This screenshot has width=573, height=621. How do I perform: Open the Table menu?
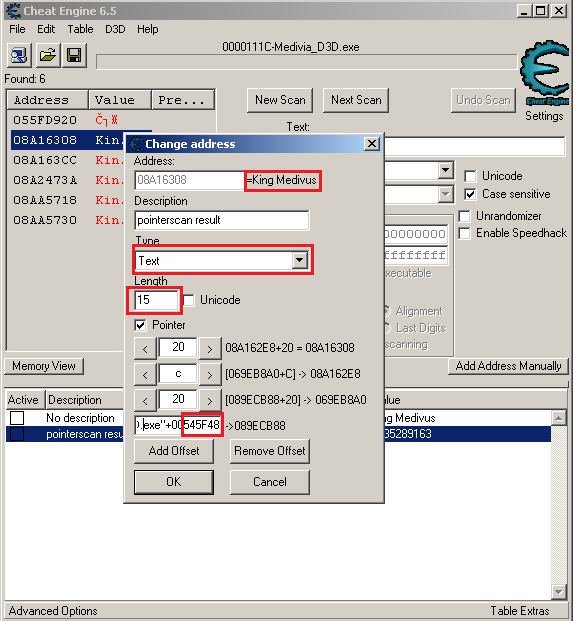click(x=80, y=29)
